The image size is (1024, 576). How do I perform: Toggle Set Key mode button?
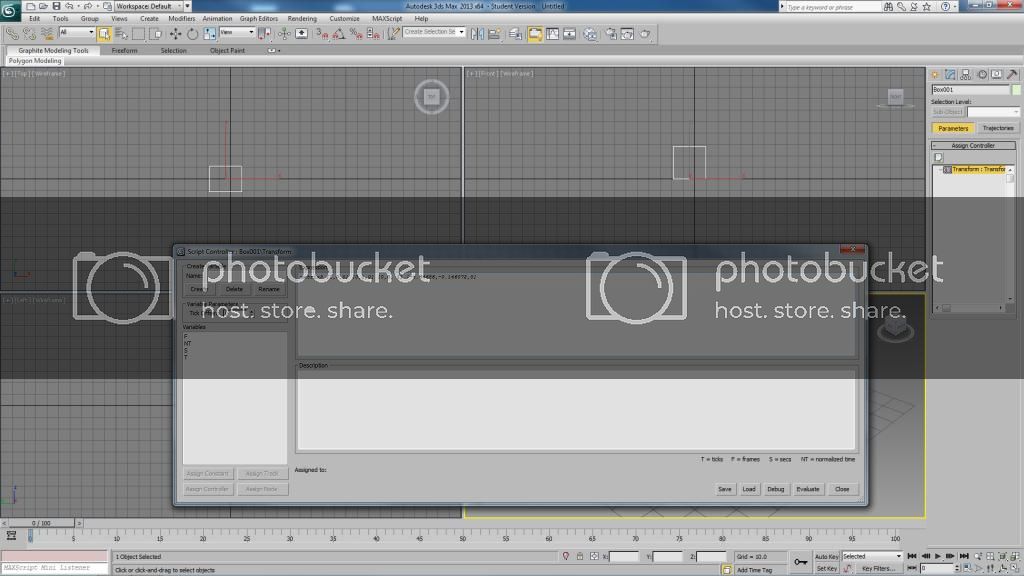pyautogui.click(x=826, y=568)
